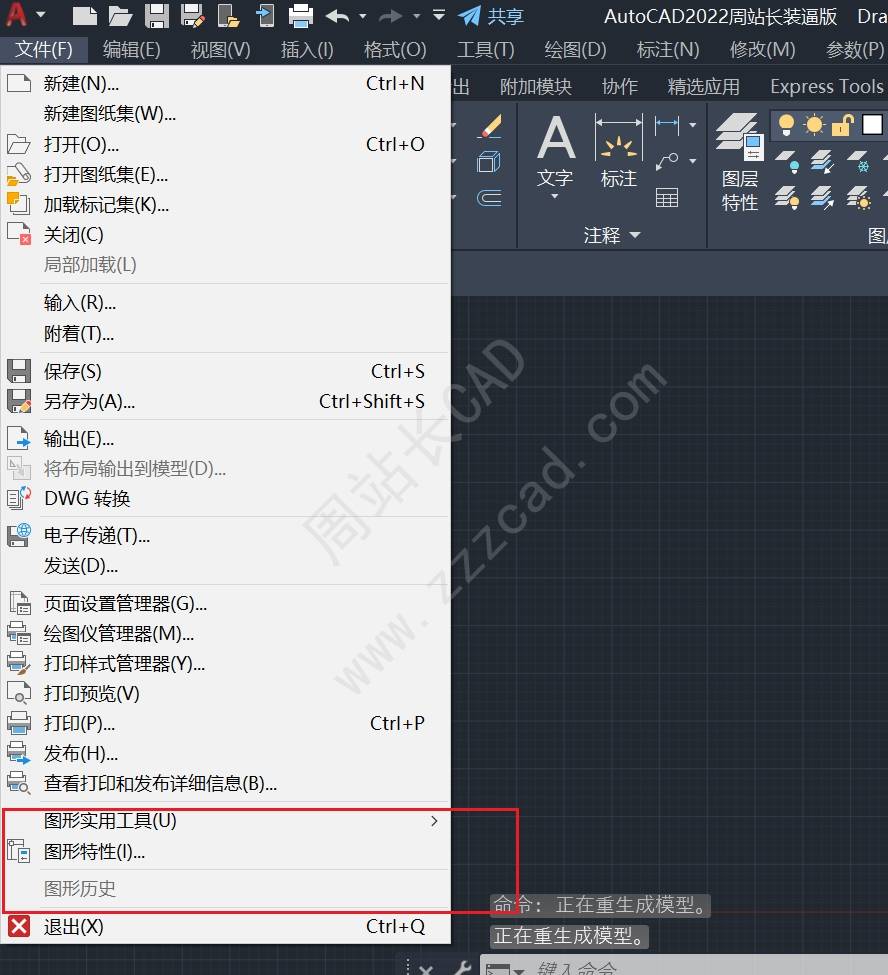Click the AutoCAD application logo button
The height and width of the screenshot is (975, 888).
[x=17, y=15]
